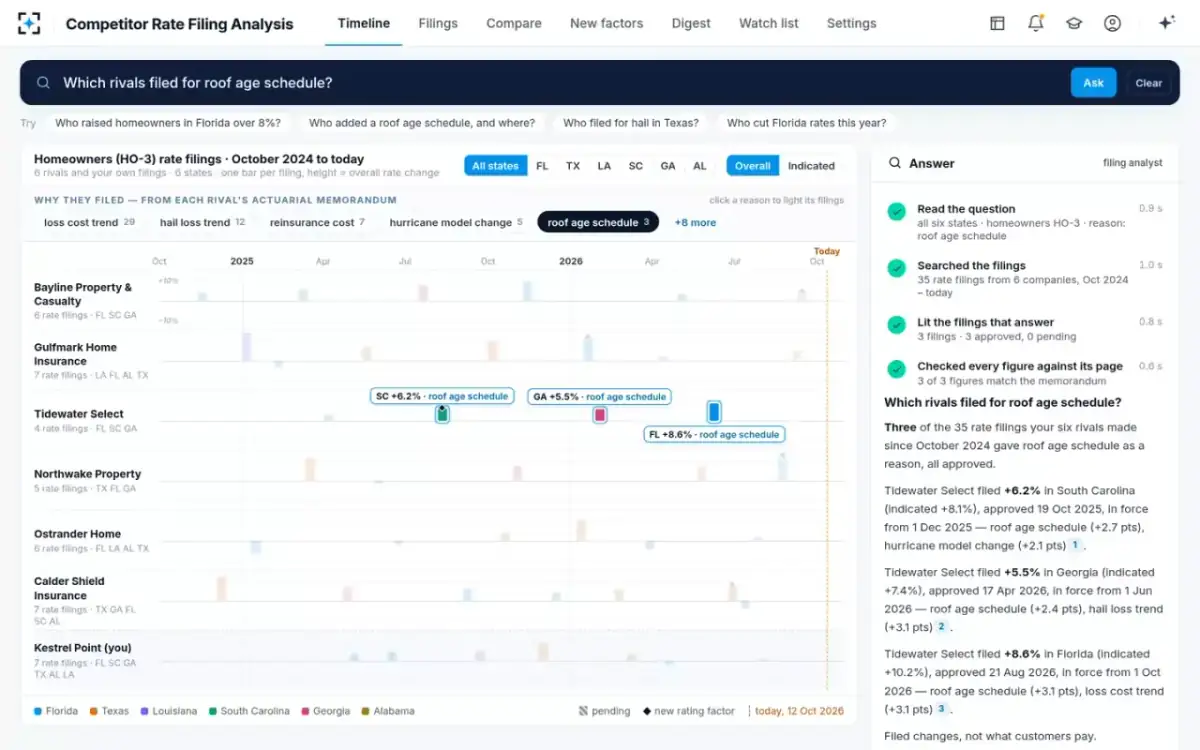Click the app logo icon

point(30,23)
